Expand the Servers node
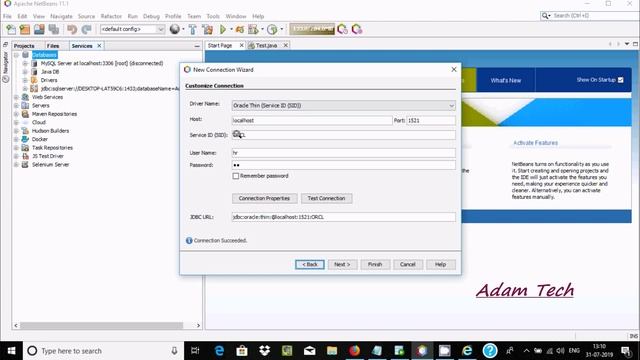The height and width of the screenshot is (360, 640). click(x=16, y=106)
